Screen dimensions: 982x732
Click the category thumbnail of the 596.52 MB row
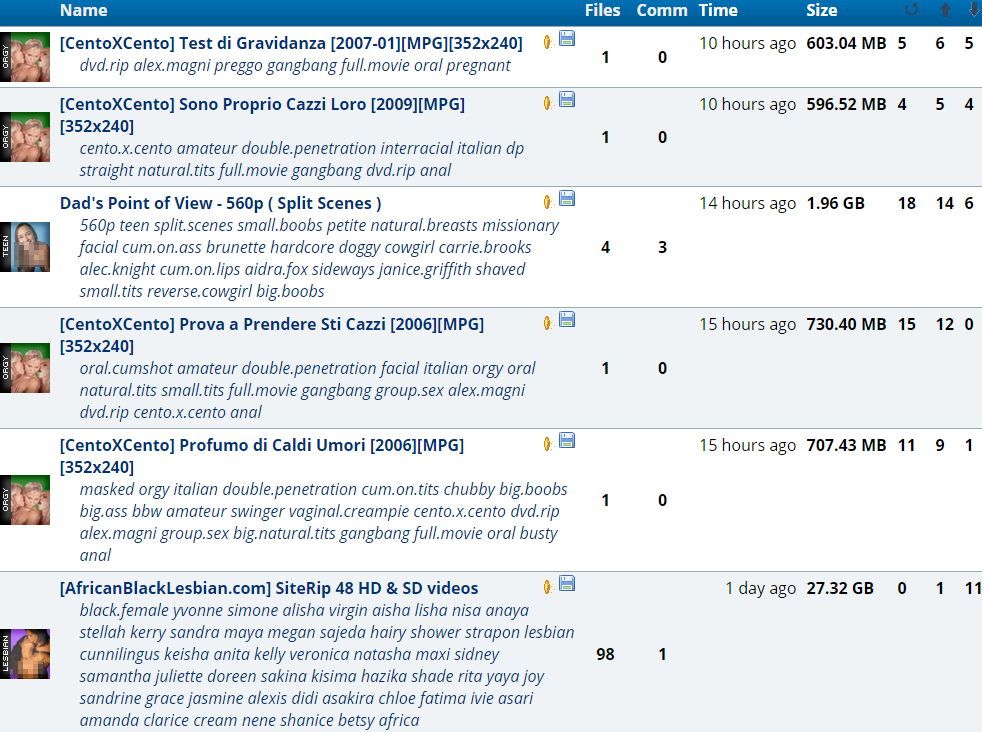[x=25, y=137]
